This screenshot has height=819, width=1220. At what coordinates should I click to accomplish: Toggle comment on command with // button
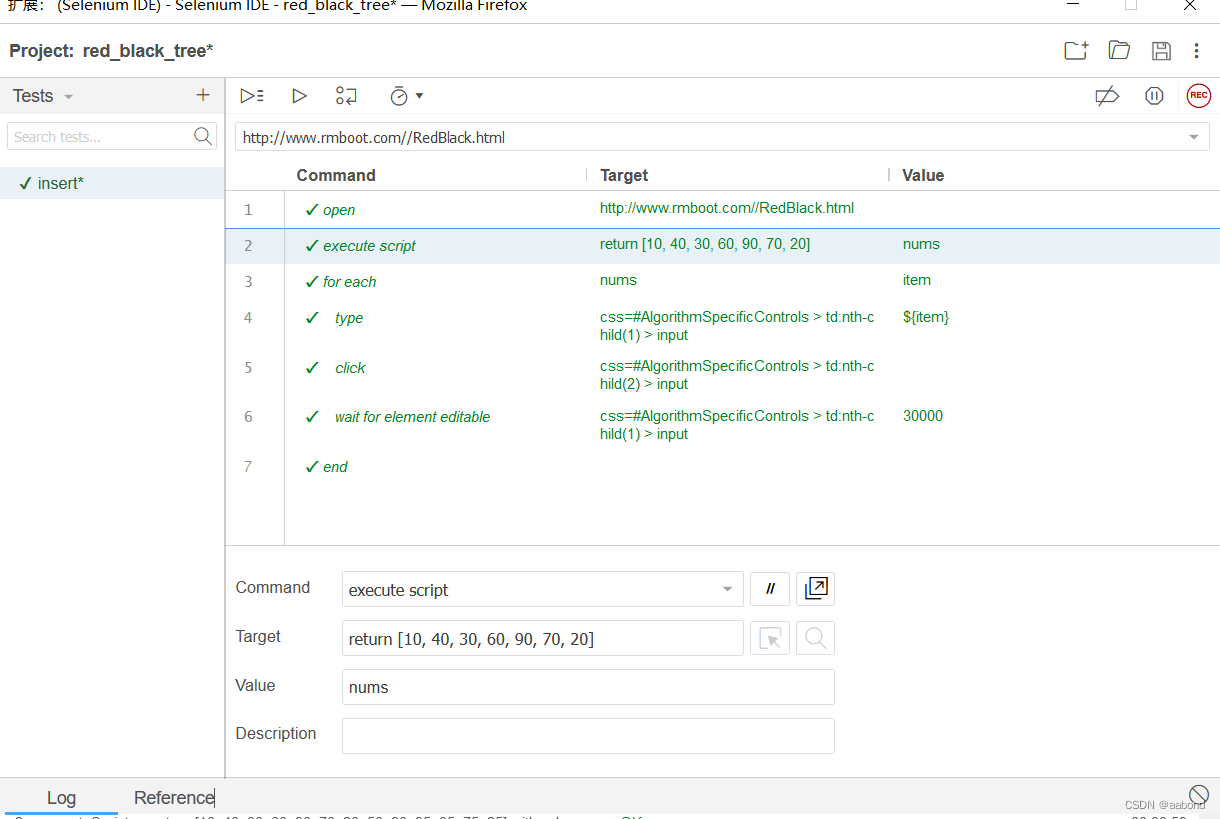770,589
